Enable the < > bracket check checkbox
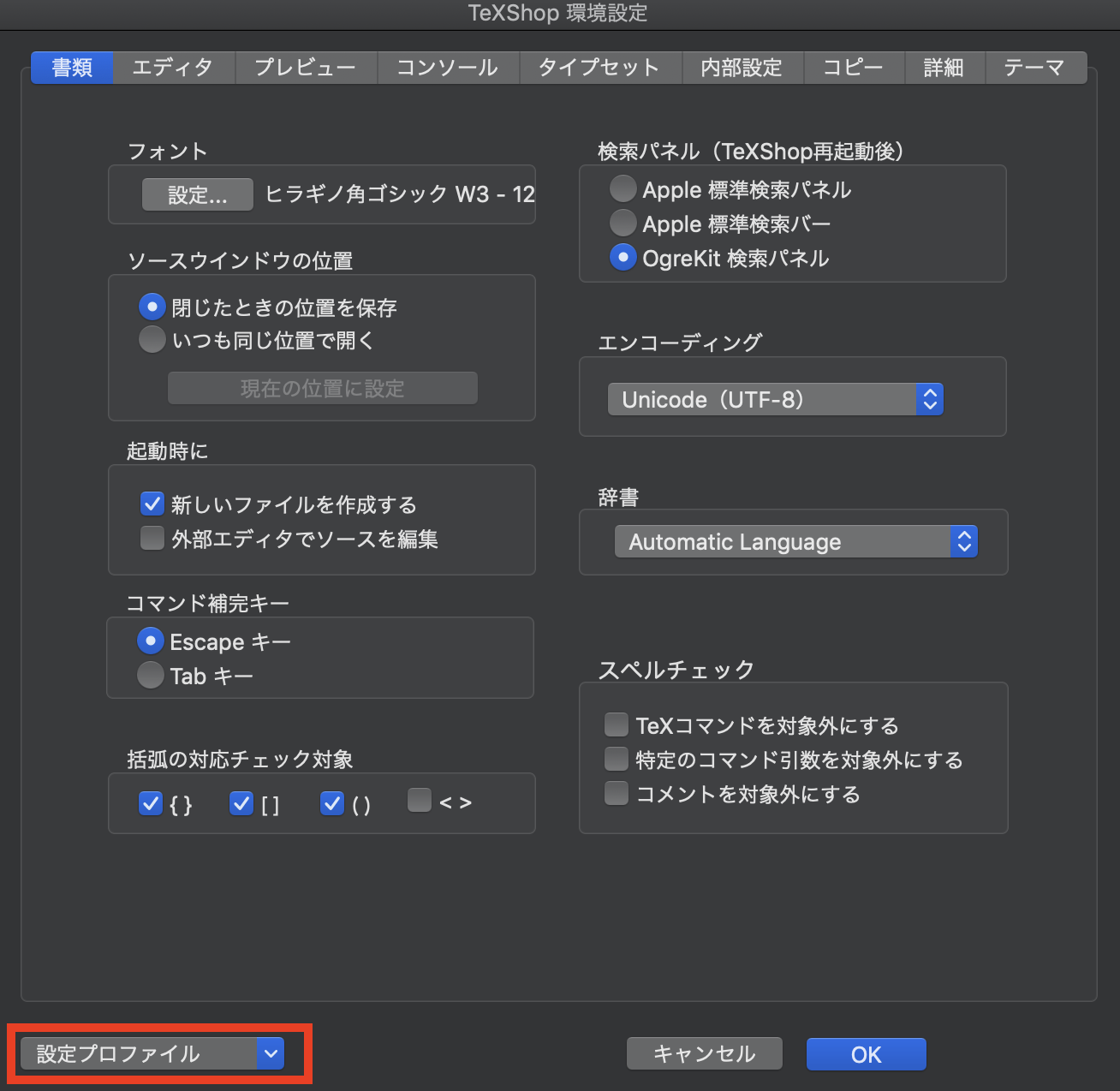 click(x=420, y=800)
